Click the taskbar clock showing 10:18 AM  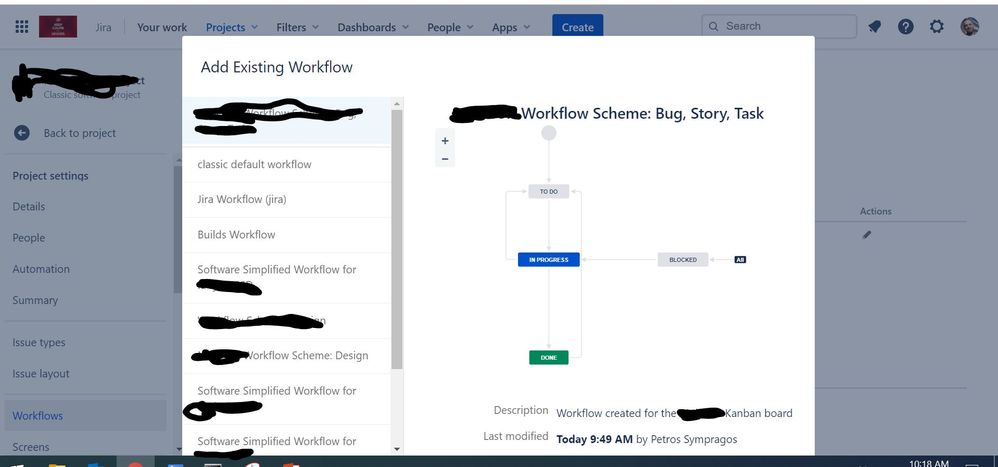point(929,463)
